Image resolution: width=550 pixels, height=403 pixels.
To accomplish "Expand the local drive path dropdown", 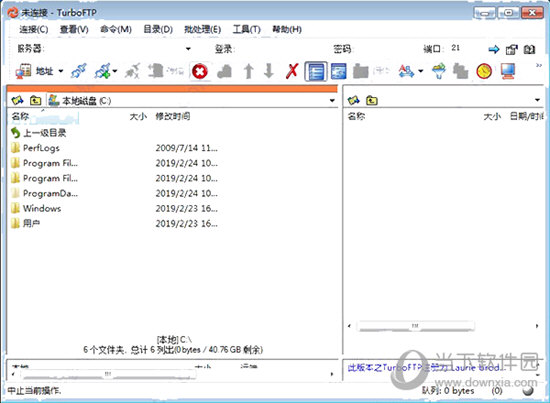I will [x=332, y=101].
